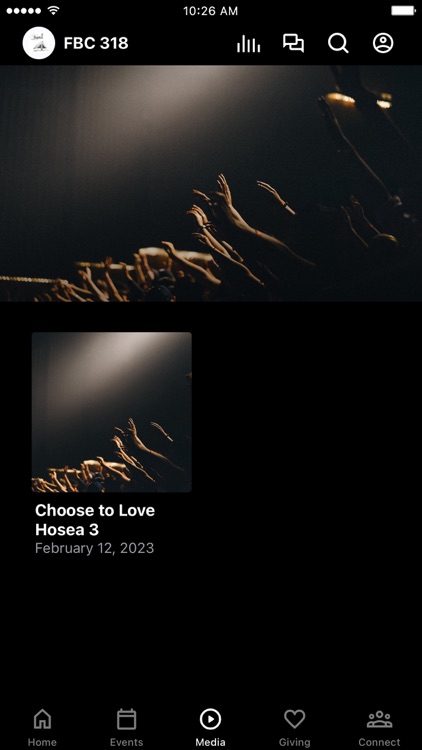This screenshot has width=422, height=750.
Task: Tap the battery indicator in status bar
Action: tap(403, 11)
